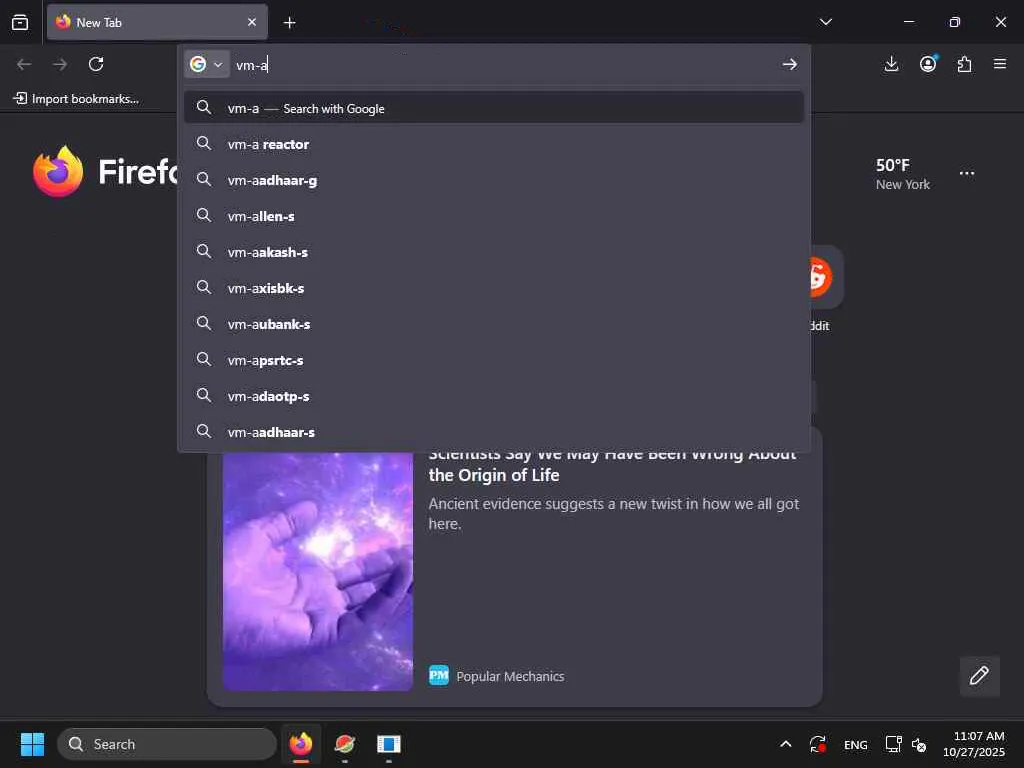Open the Windows Start menu

(32, 744)
